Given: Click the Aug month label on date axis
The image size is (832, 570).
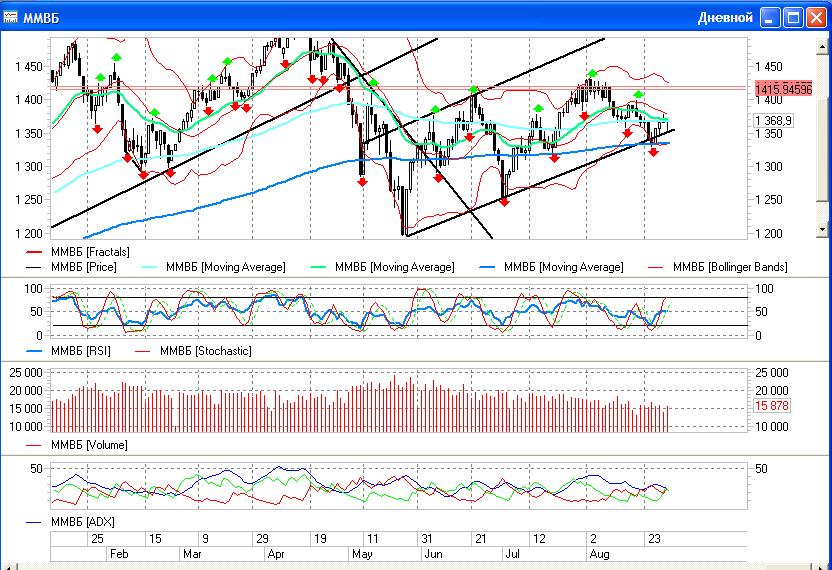Looking at the screenshot, I should 600,554.
